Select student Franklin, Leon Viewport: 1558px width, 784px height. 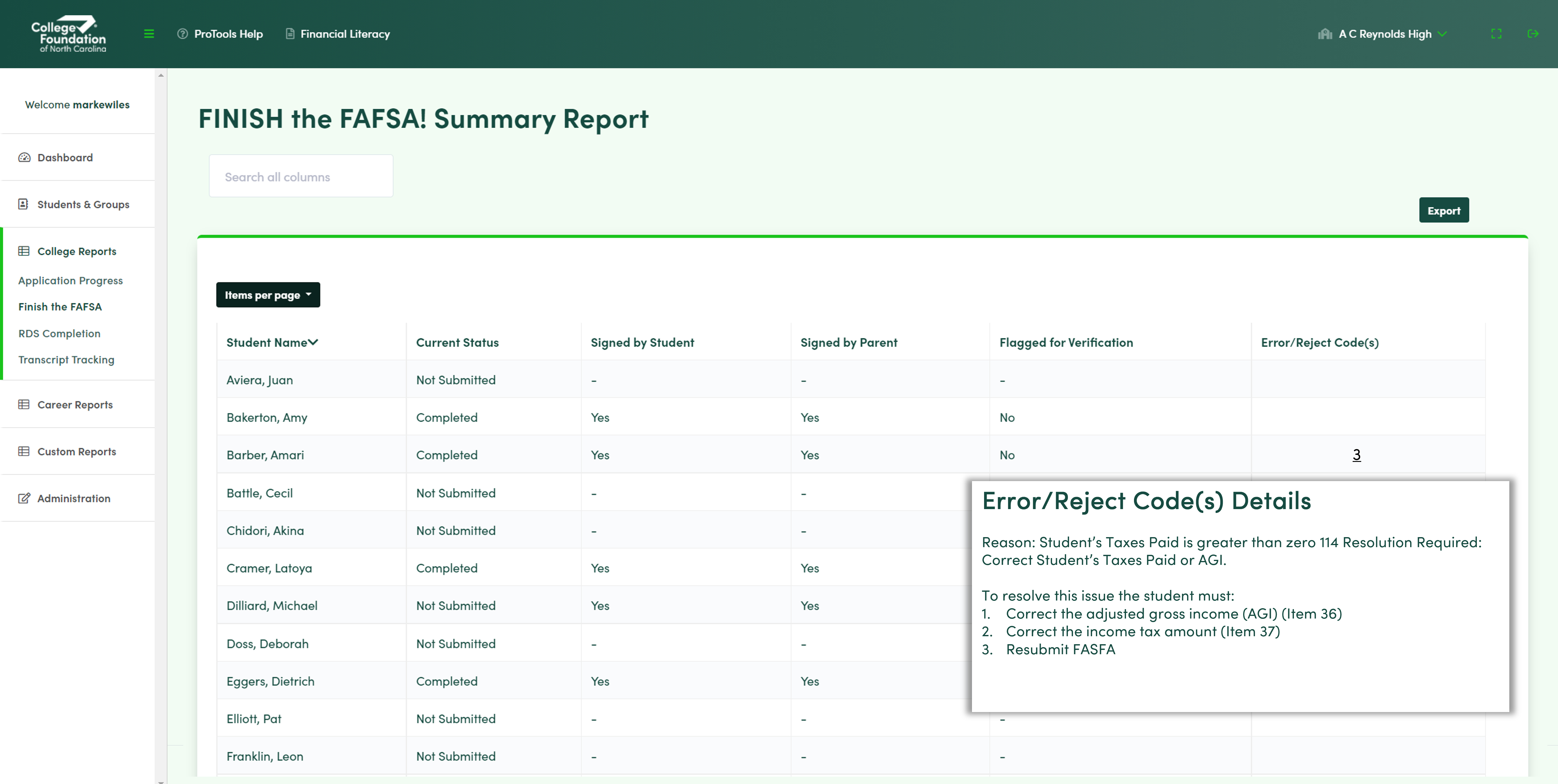point(265,756)
